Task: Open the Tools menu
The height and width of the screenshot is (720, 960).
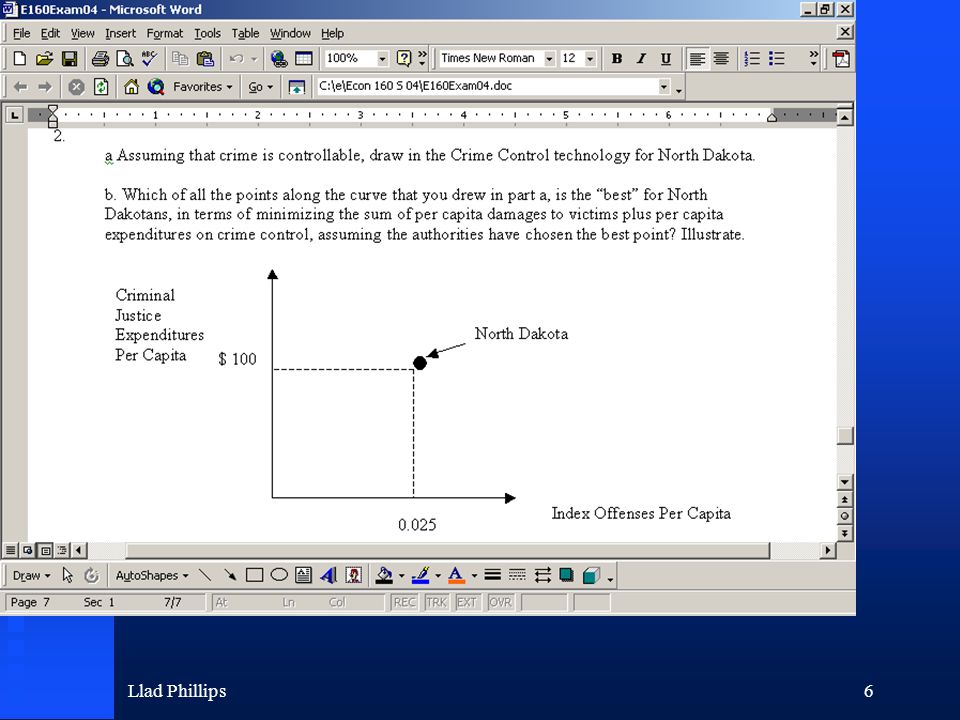Action: [208, 33]
